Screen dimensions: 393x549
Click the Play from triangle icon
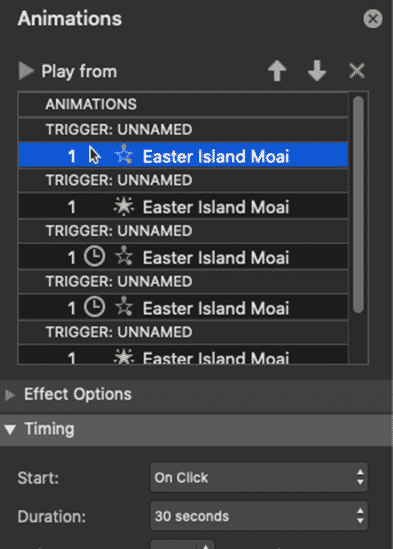[26, 71]
